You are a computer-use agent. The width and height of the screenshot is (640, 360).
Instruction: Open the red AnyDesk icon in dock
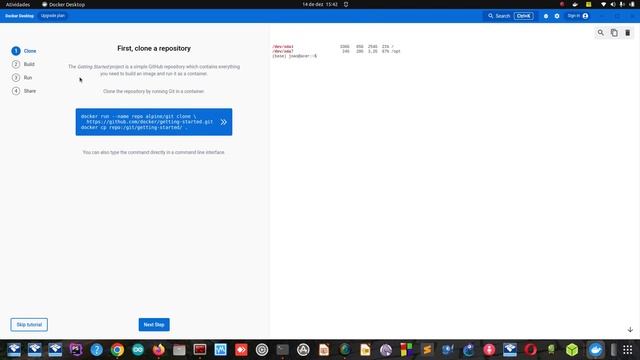241,350
